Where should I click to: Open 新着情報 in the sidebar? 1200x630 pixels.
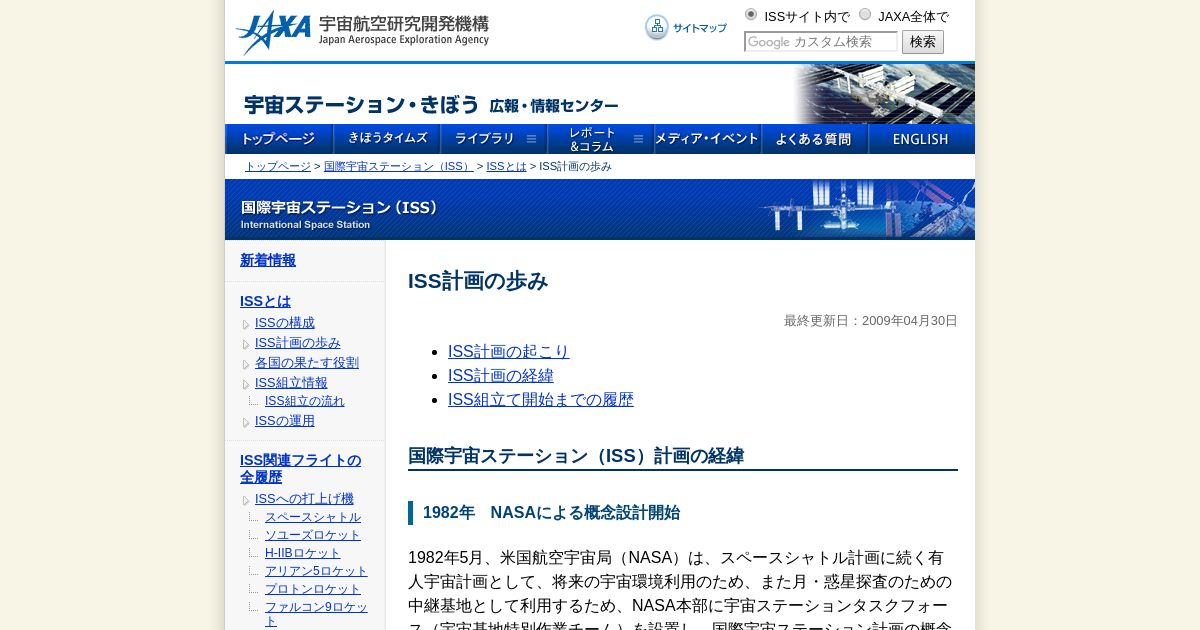pos(268,260)
